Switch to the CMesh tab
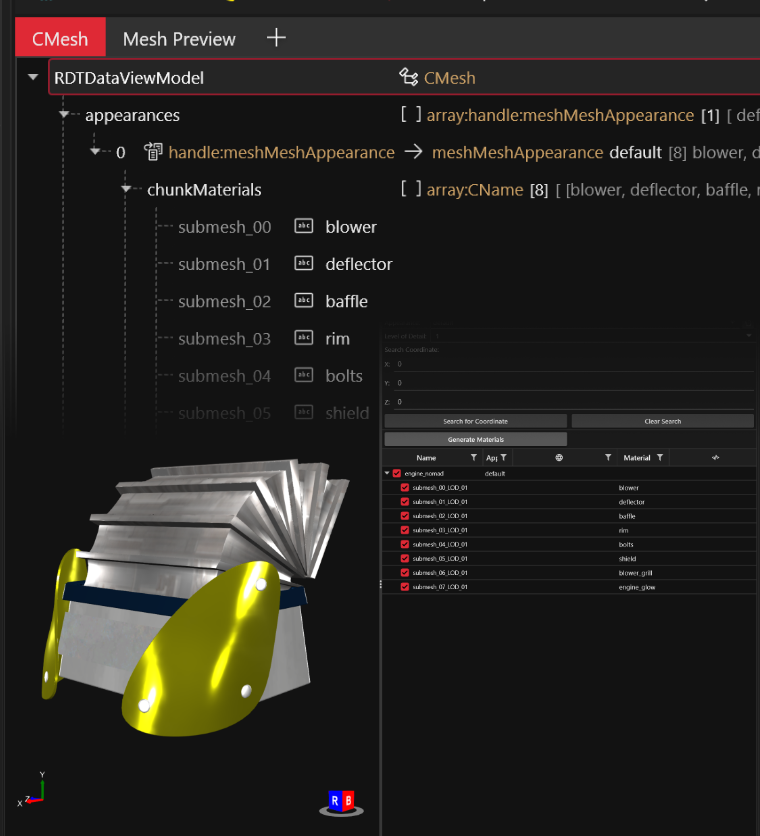Viewport: 760px width, 836px height. pos(60,38)
